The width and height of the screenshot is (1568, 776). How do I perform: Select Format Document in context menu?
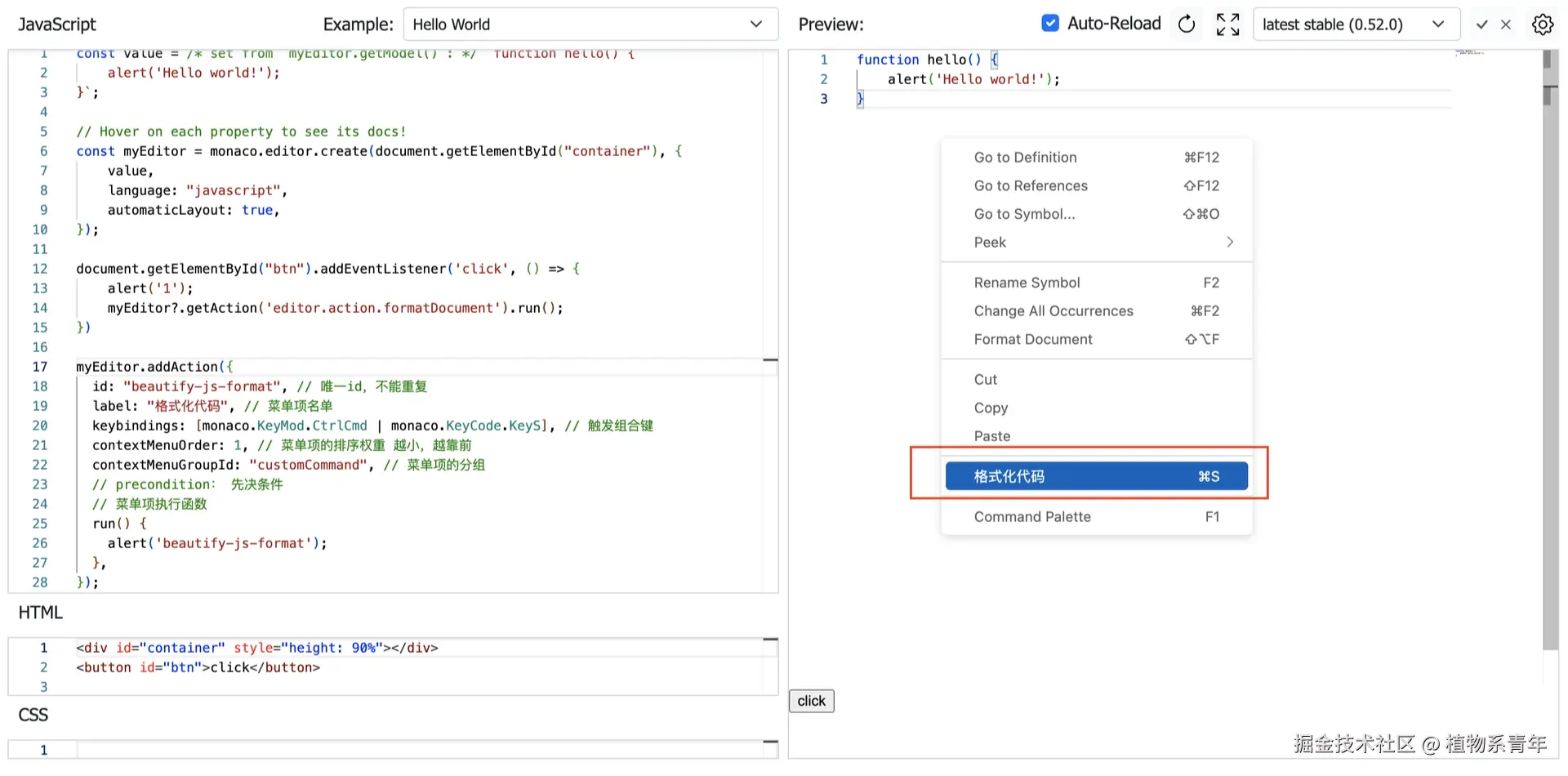pyautogui.click(x=1097, y=339)
